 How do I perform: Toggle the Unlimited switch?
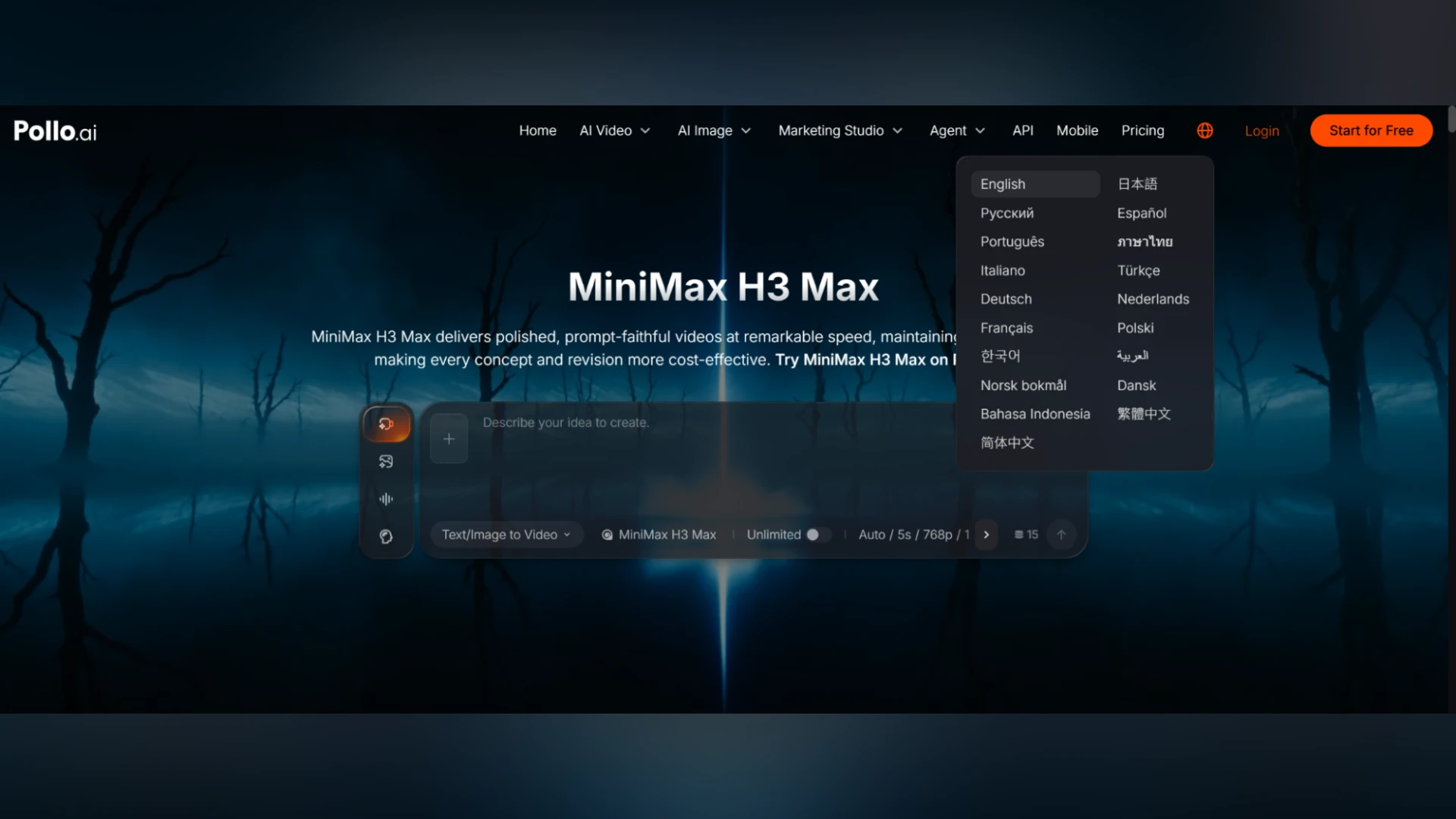point(817,535)
